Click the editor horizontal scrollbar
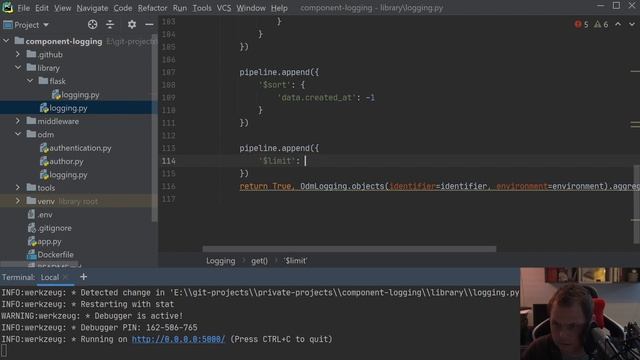This screenshot has width=640, height=360. (349, 249)
